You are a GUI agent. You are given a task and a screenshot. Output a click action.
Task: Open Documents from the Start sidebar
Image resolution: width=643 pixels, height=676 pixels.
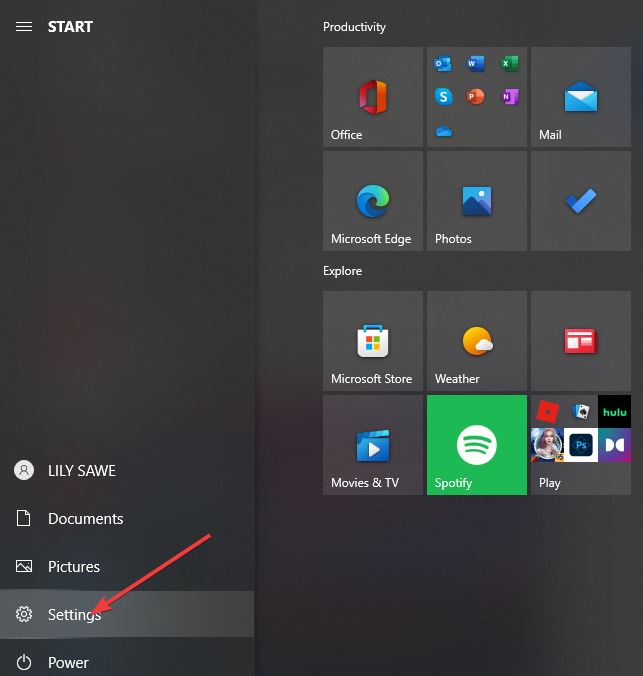pyautogui.click(x=127, y=518)
